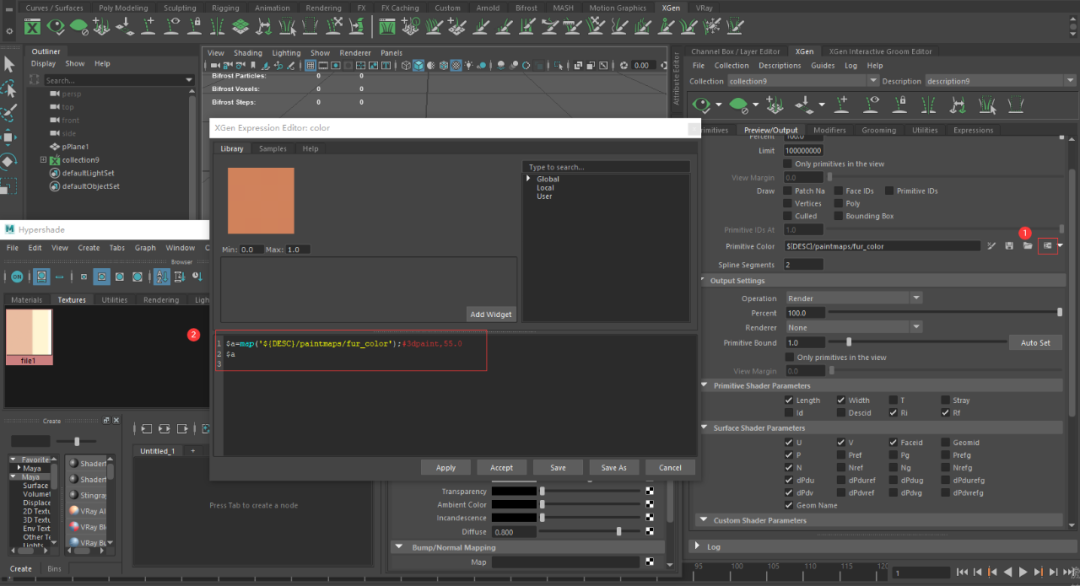Toggle the Geom Name checkbox
Image resolution: width=1080 pixels, height=586 pixels.
(789, 505)
